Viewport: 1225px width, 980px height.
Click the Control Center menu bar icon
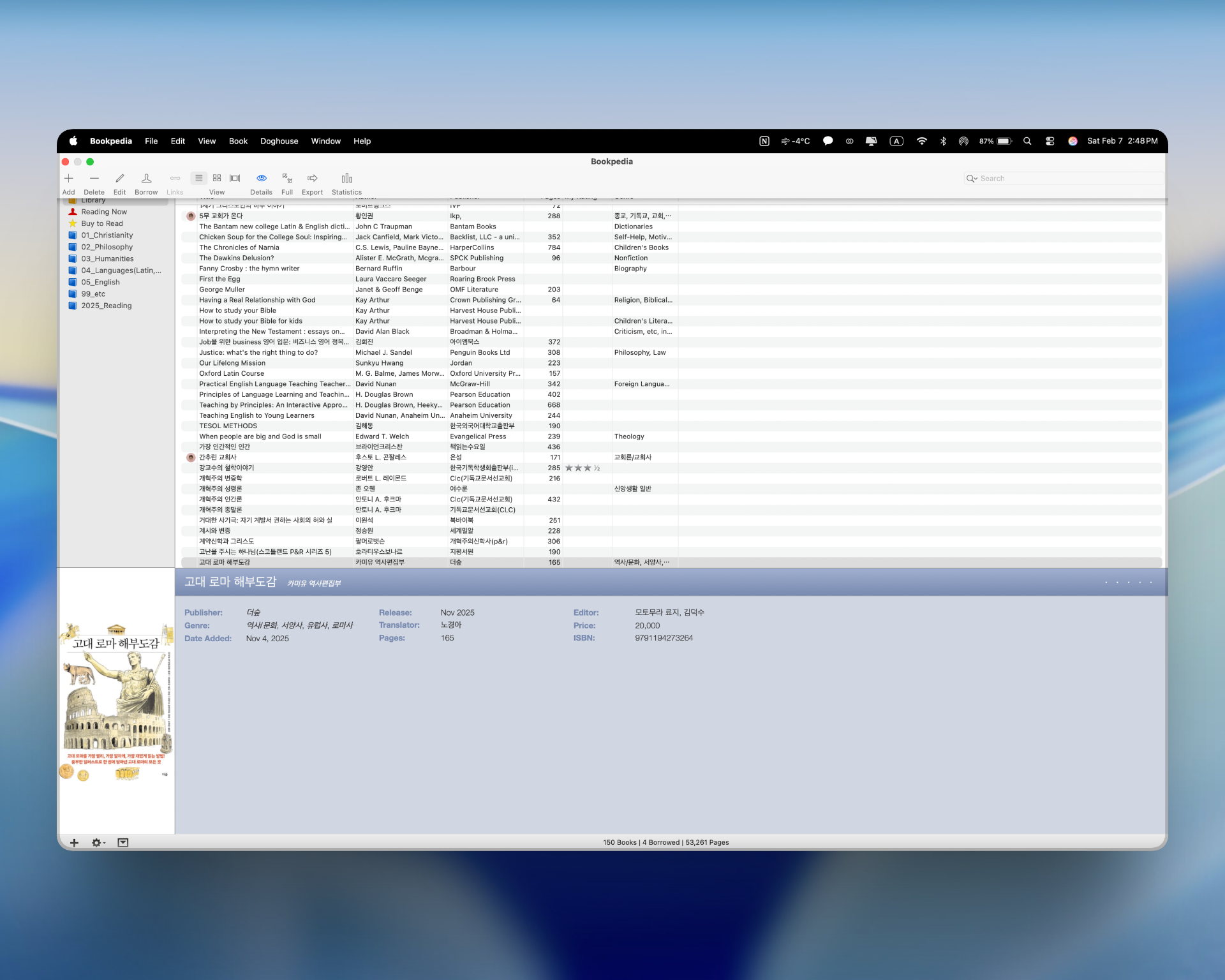click(x=1050, y=141)
